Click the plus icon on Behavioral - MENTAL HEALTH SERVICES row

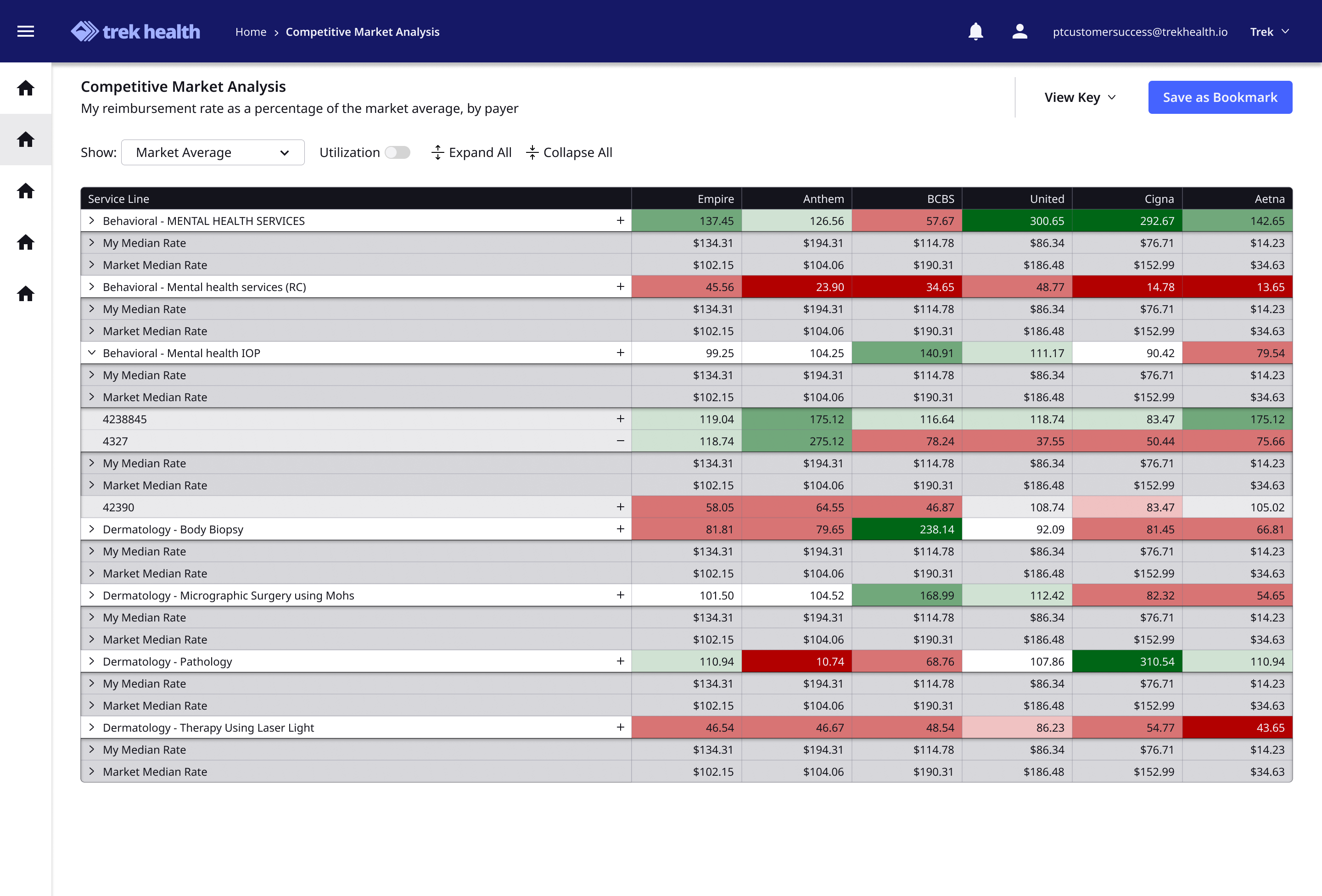pyautogui.click(x=620, y=221)
